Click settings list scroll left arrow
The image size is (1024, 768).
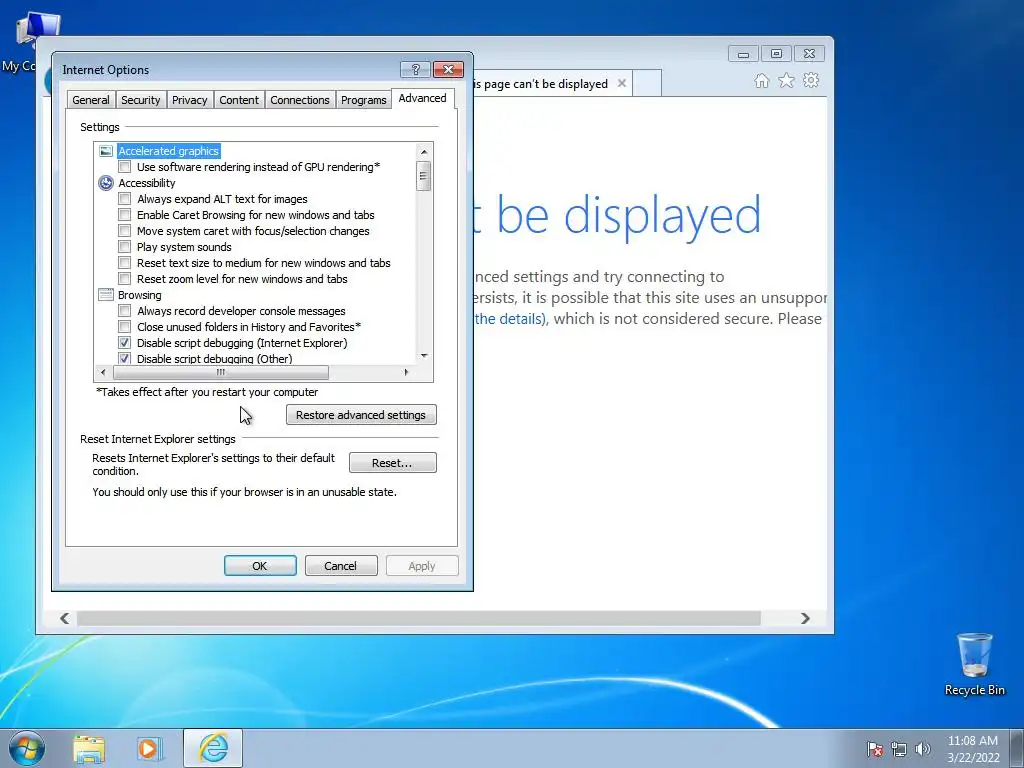103,372
